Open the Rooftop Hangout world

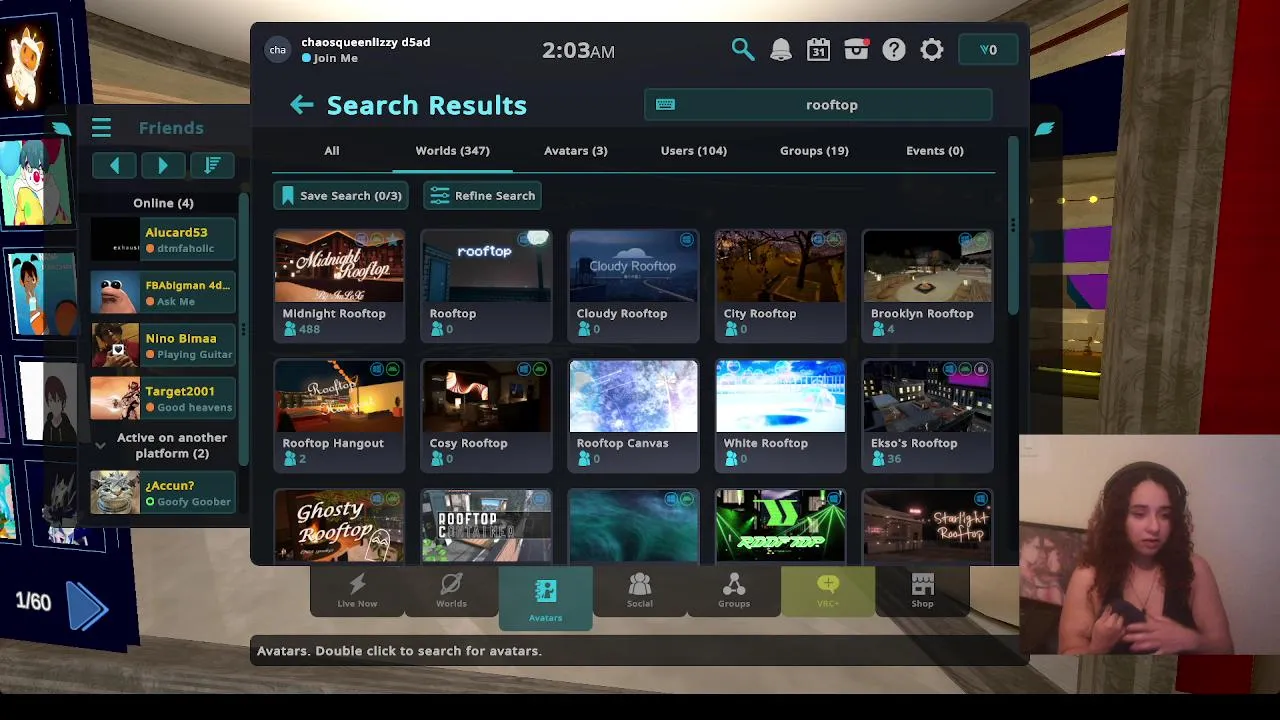[x=339, y=416]
